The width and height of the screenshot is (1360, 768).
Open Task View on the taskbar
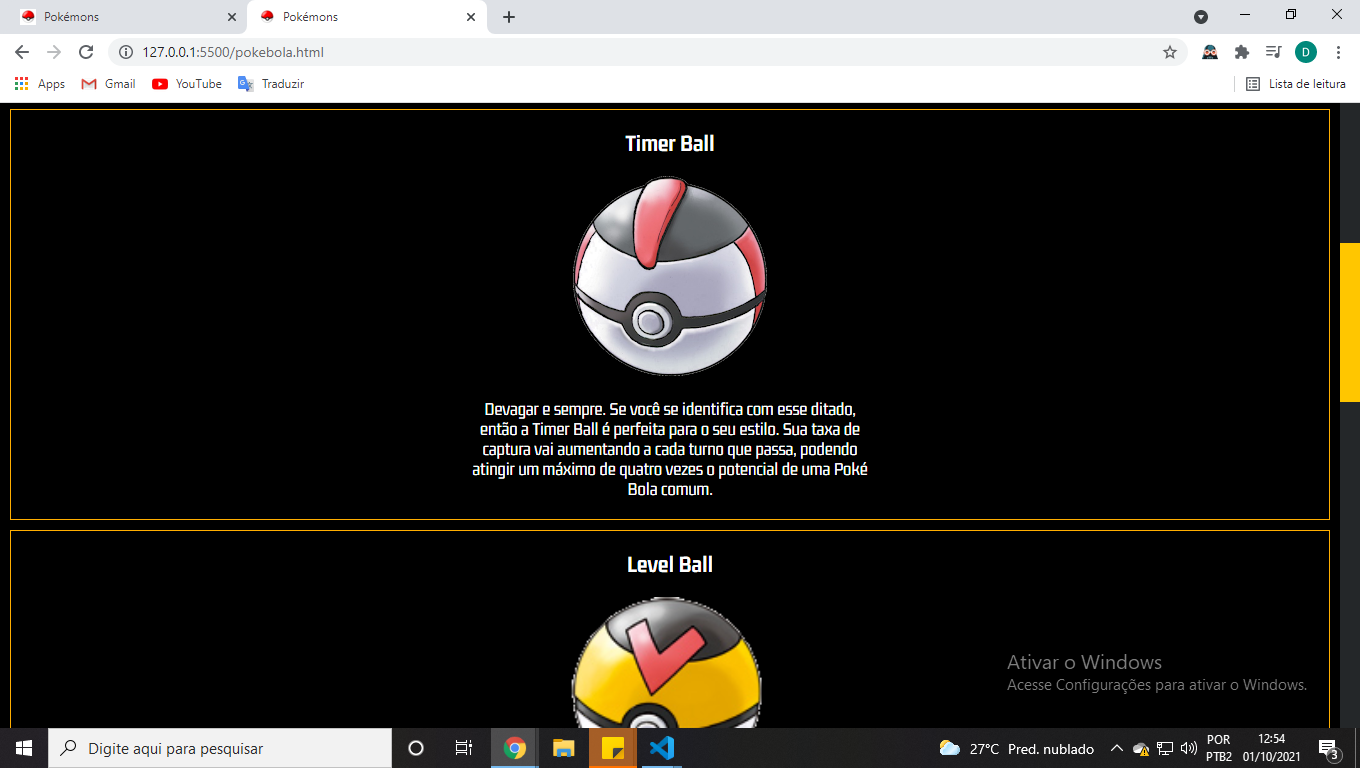464,748
